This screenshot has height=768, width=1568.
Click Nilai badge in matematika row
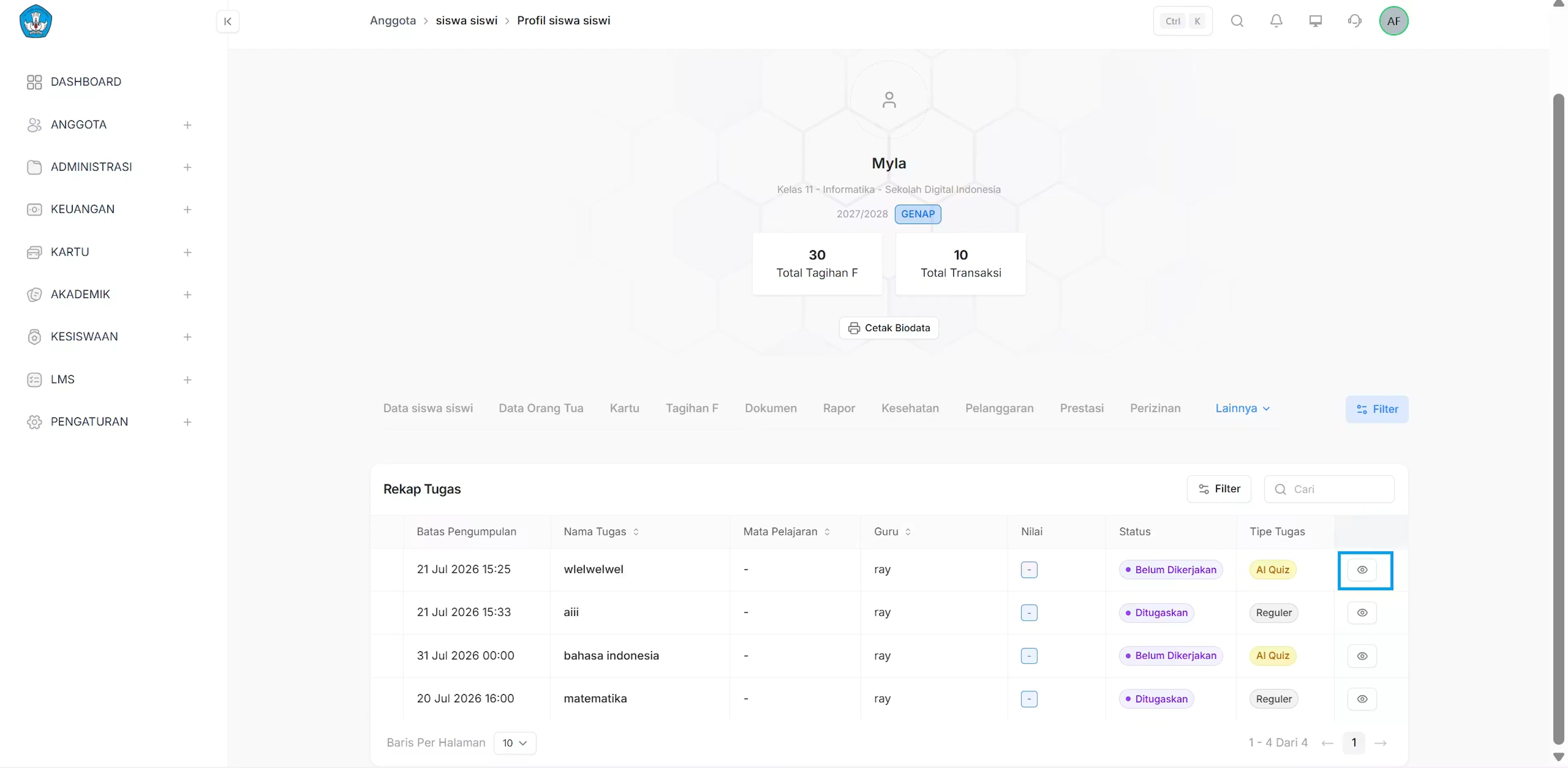[1029, 699]
